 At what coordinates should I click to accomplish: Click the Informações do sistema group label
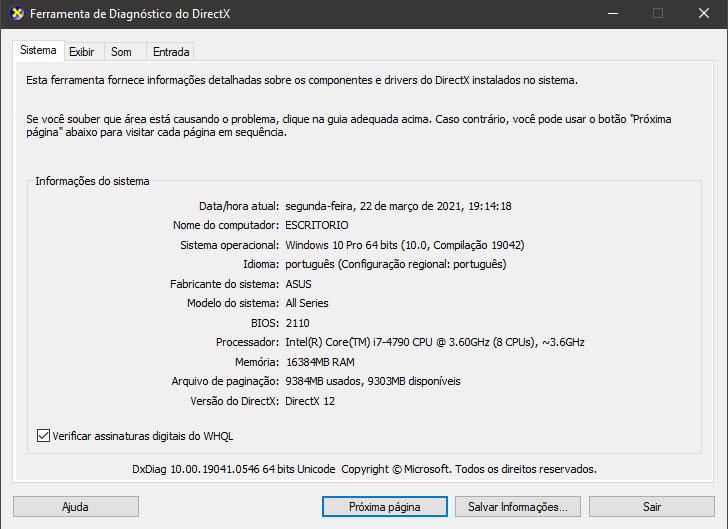click(92, 181)
